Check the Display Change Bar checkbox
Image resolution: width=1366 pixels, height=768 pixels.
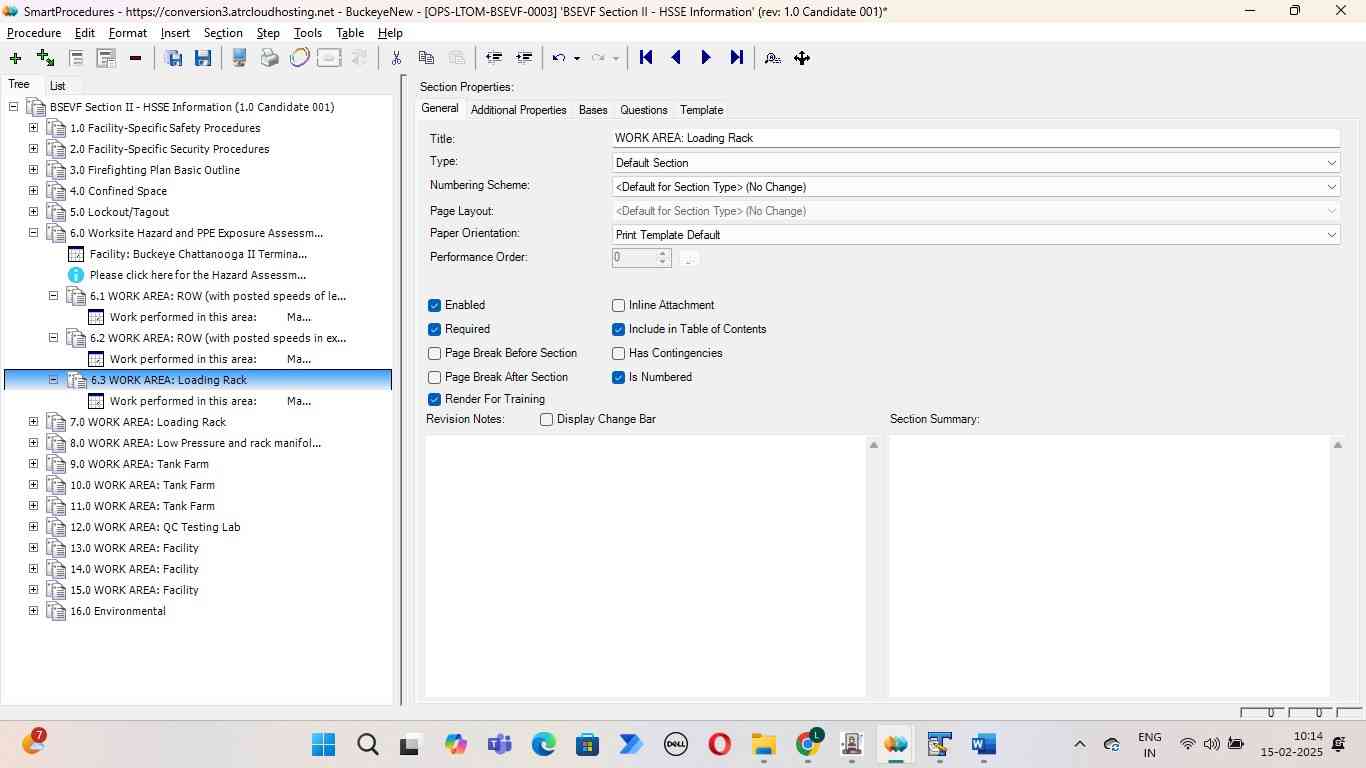pos(546,419)
